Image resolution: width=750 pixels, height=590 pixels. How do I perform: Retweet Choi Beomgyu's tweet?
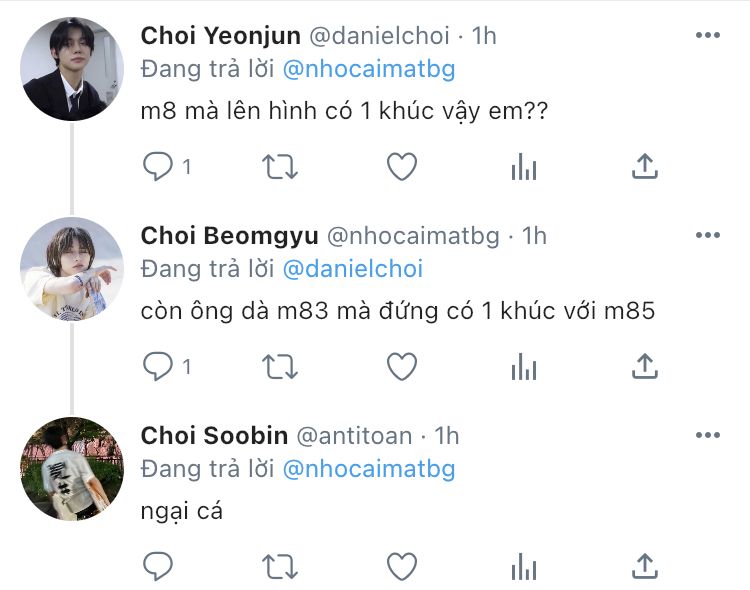pos(280,367)
